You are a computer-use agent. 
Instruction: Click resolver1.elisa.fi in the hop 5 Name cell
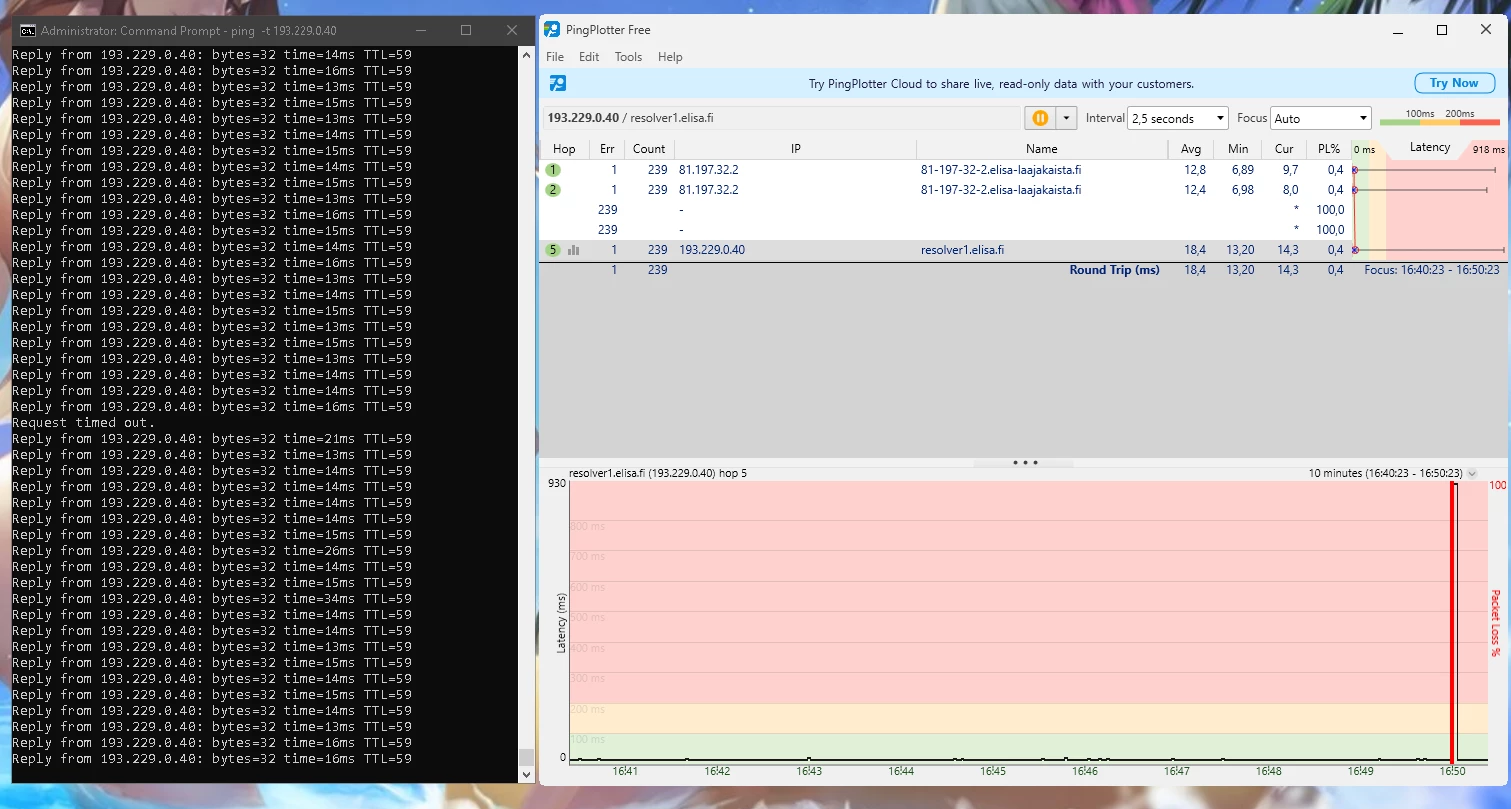(x=962, y=250)
